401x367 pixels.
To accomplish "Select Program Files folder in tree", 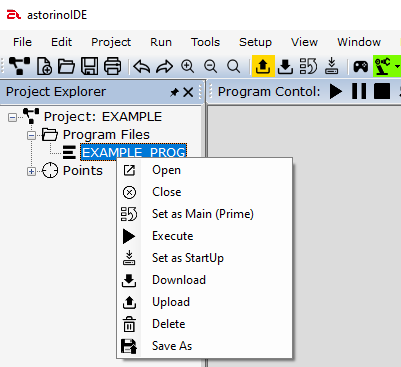I will click(106, 135).
